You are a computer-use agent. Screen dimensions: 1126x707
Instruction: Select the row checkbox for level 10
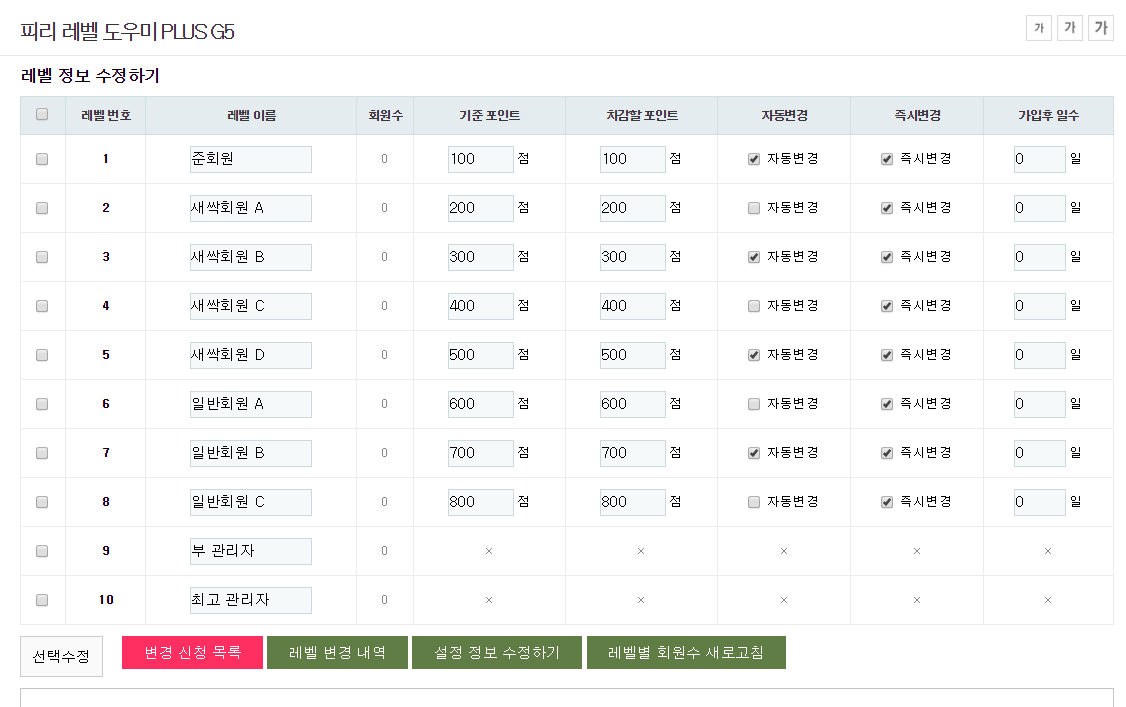[42, 600]
